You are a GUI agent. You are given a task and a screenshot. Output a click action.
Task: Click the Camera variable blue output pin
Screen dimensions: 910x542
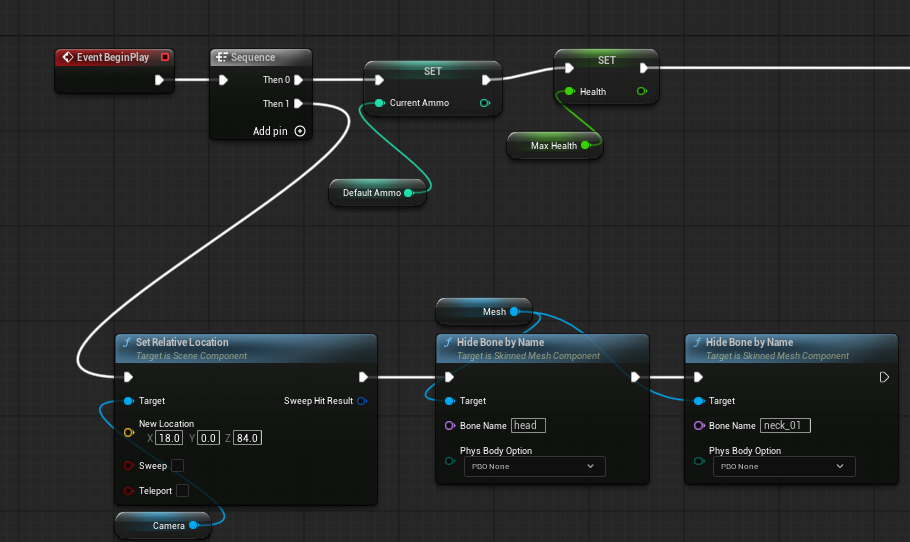tap(193, 525)
